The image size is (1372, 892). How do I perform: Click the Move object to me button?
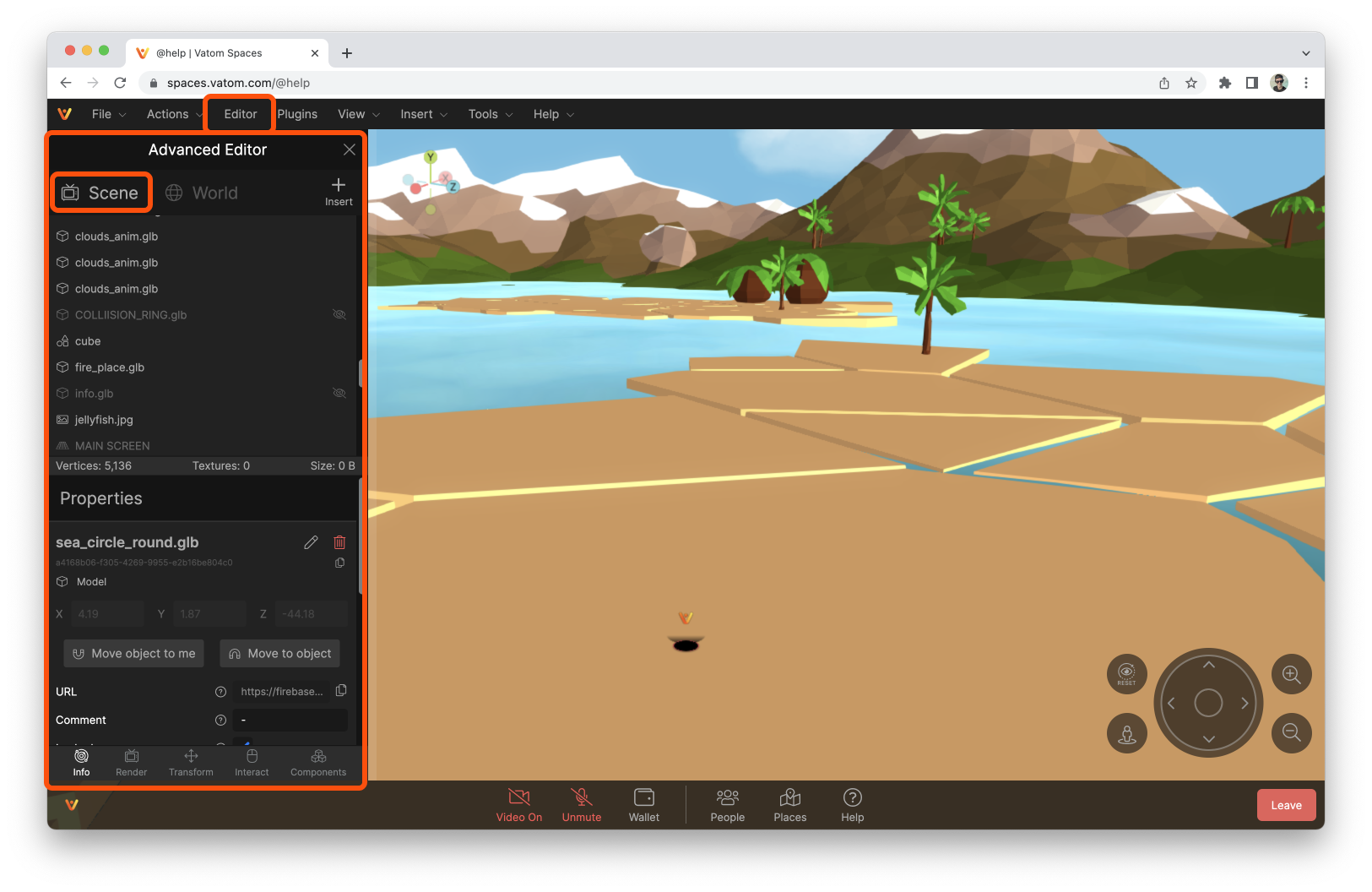coord(134,654)
